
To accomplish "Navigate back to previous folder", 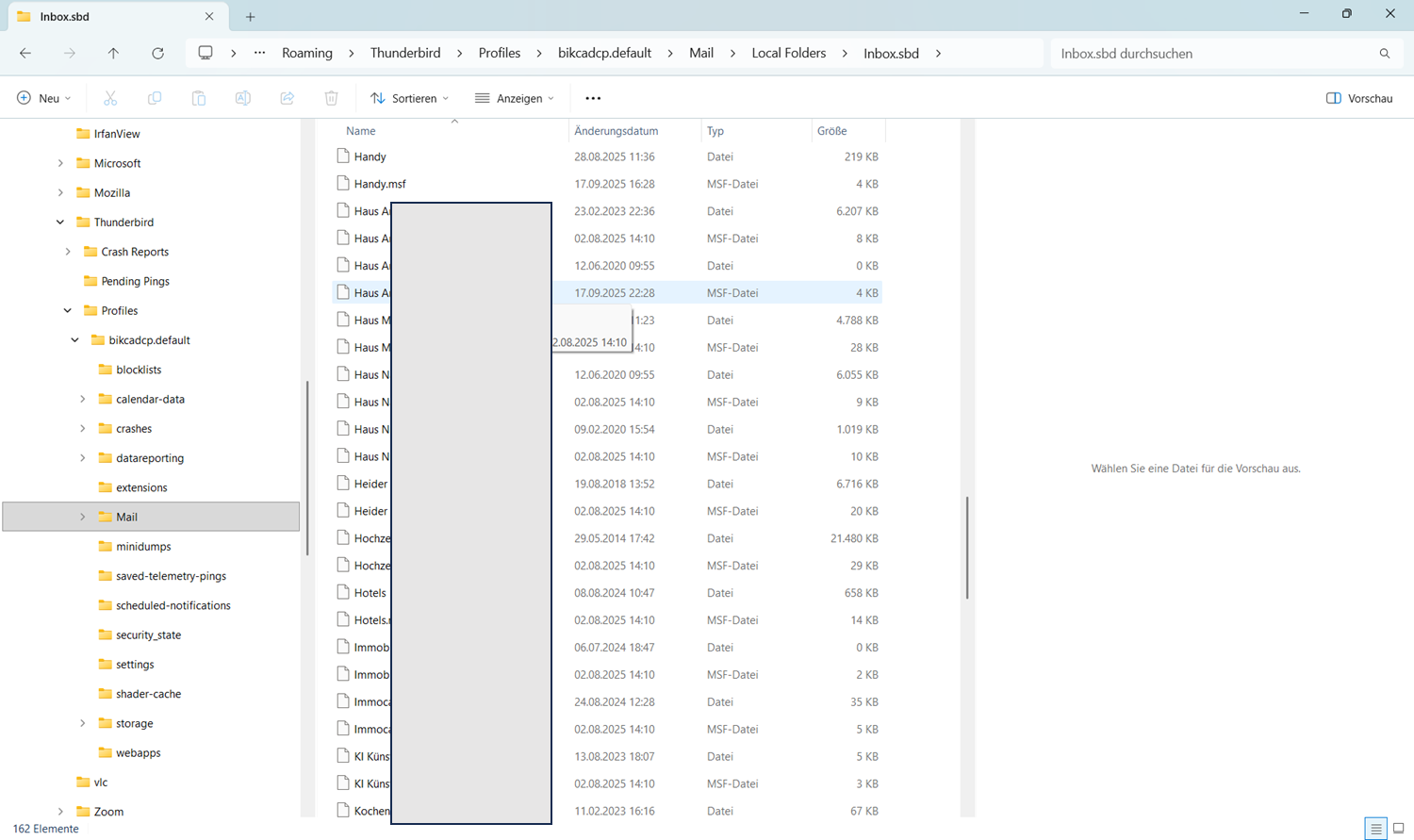I will pos(25,54).
